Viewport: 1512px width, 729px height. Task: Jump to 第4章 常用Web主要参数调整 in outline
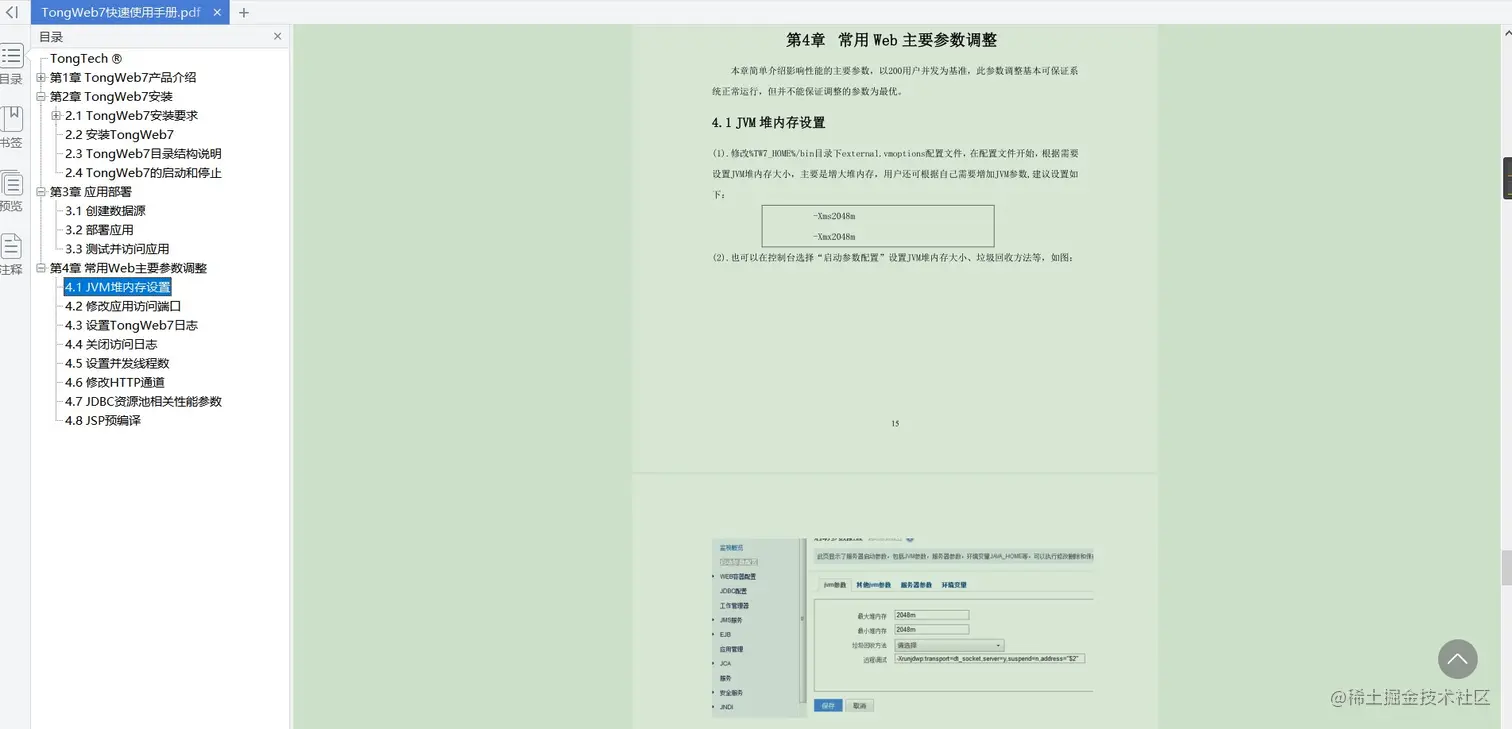[x=128, y=268]
